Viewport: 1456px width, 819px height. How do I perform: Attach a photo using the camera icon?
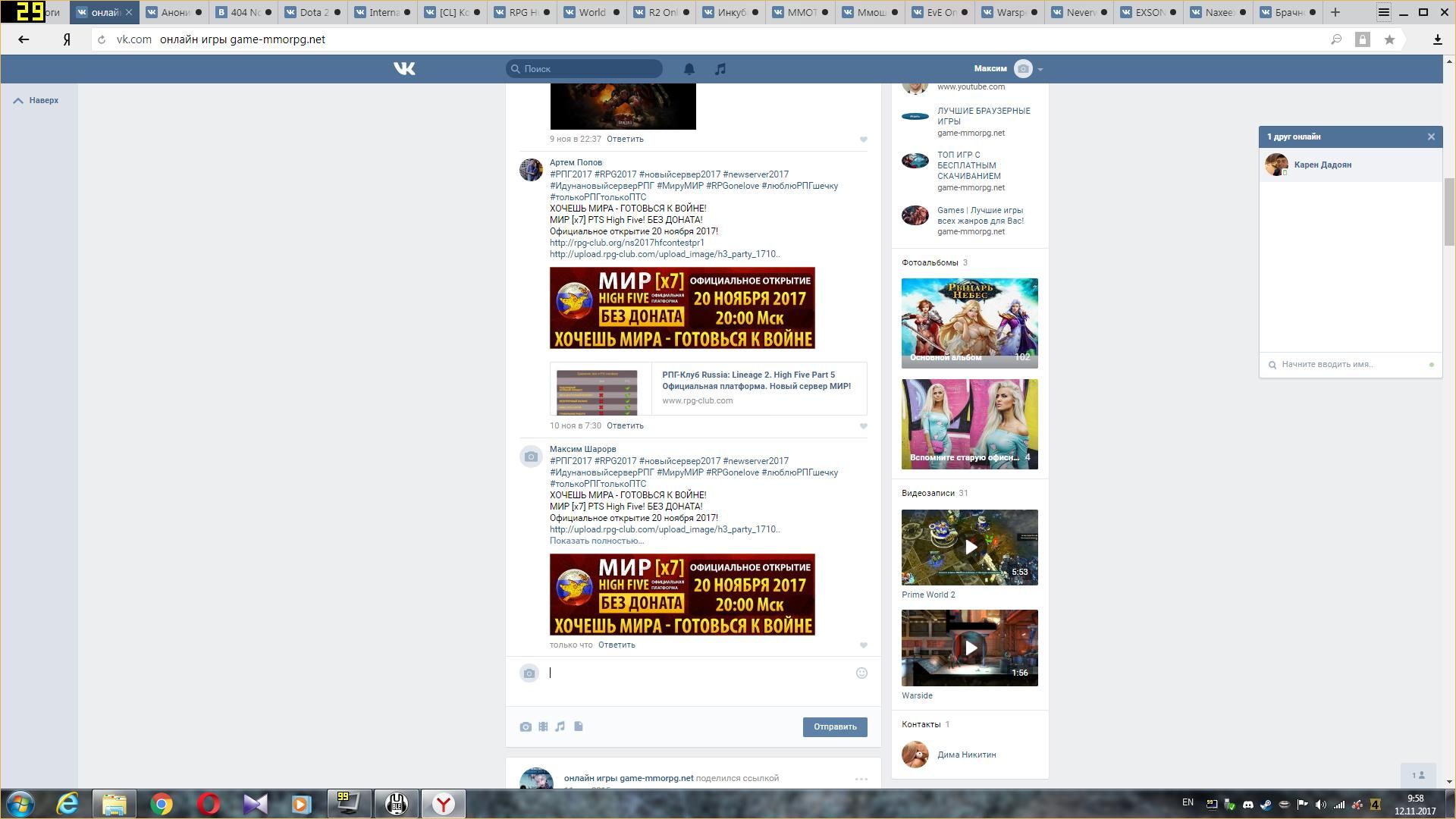pyautogui.click(x=526, y=726)
